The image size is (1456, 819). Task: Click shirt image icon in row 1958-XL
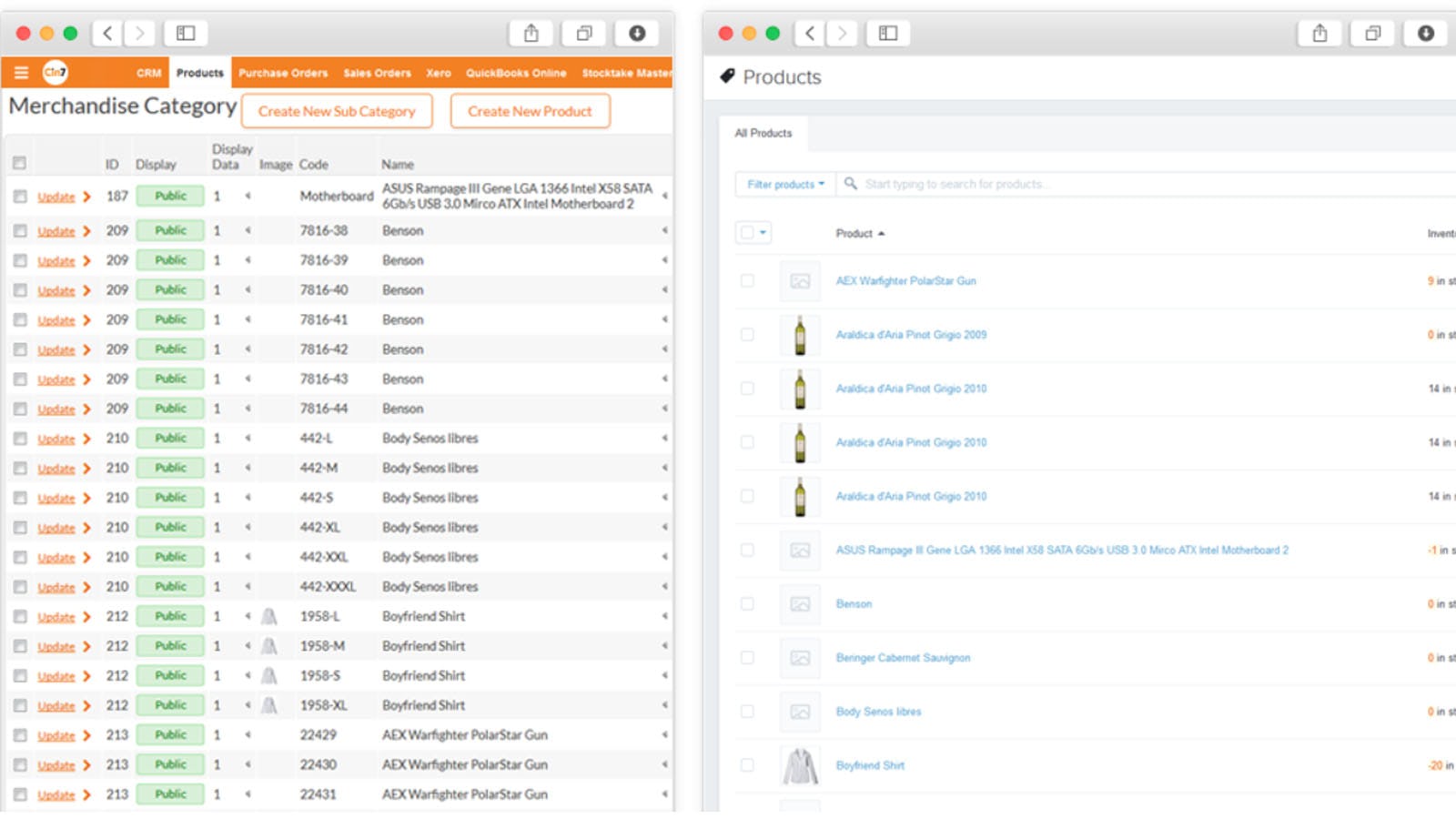(x=268, y=706)
